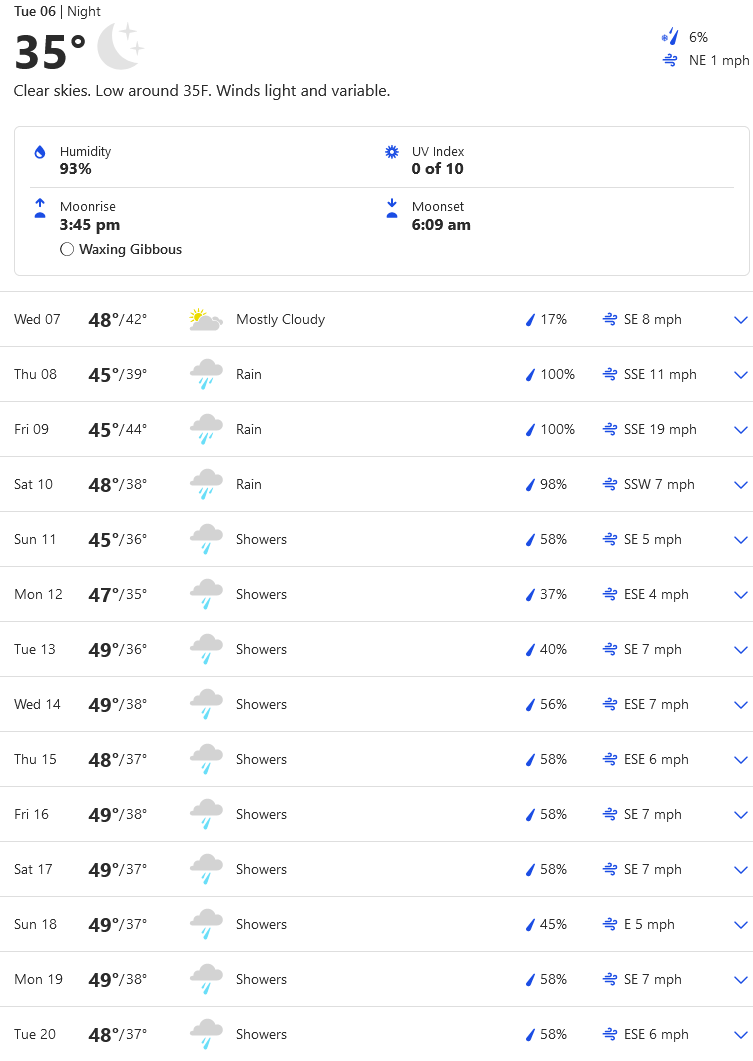Expand the Tue 20 forecast chevron
Screen dimensions: 753x1061
pos(741,1035)
